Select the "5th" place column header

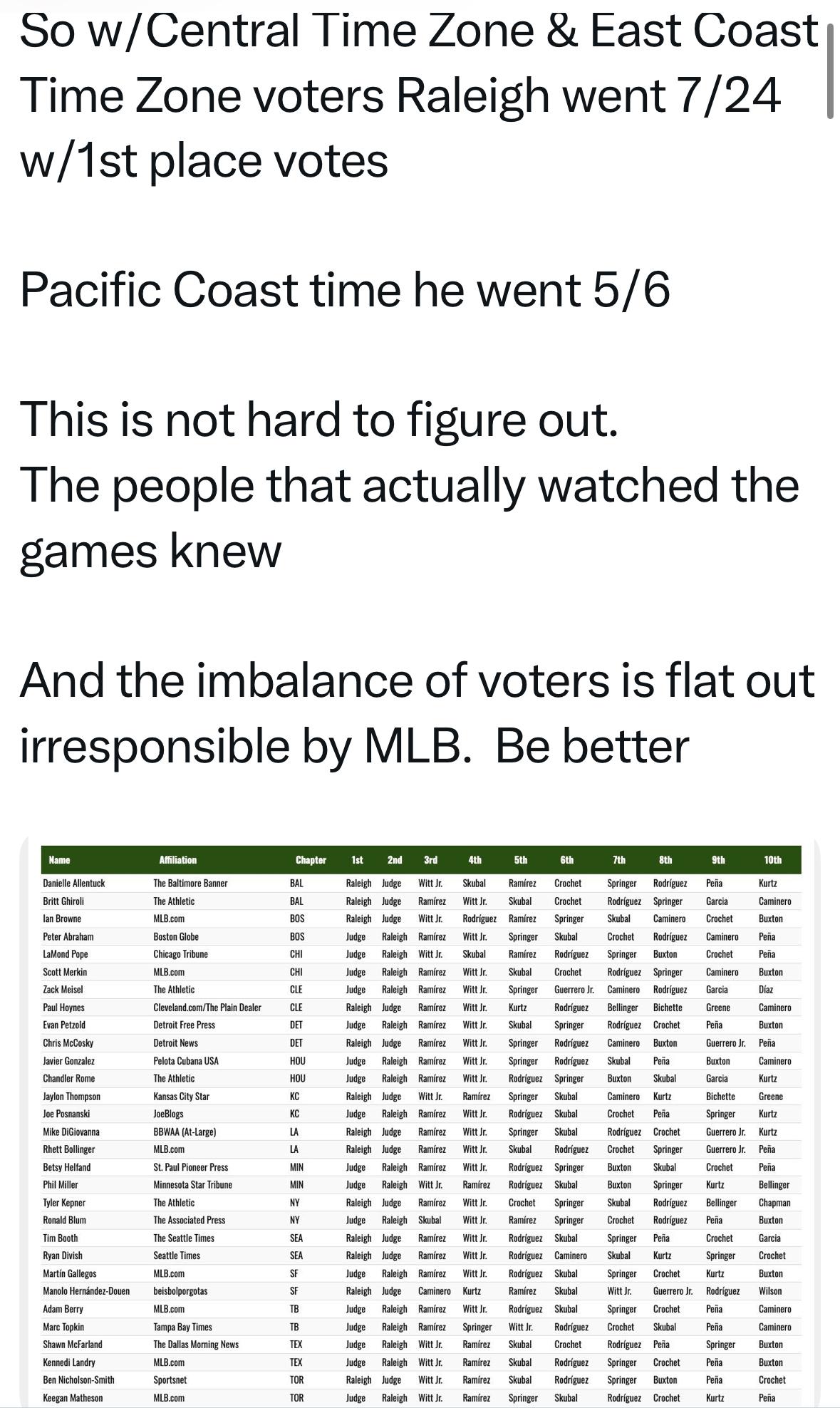pos(521,860)
